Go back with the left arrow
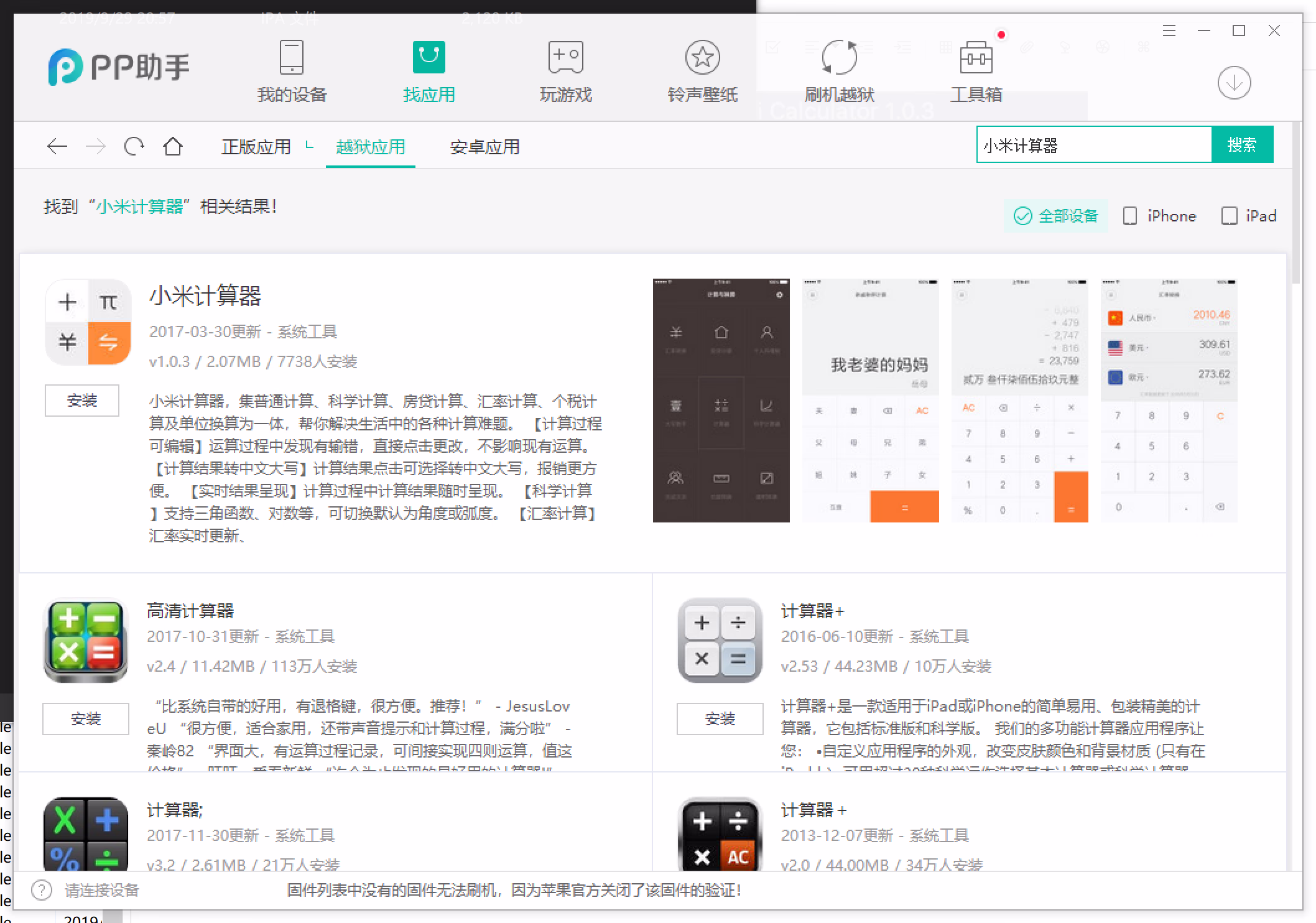 57,147
